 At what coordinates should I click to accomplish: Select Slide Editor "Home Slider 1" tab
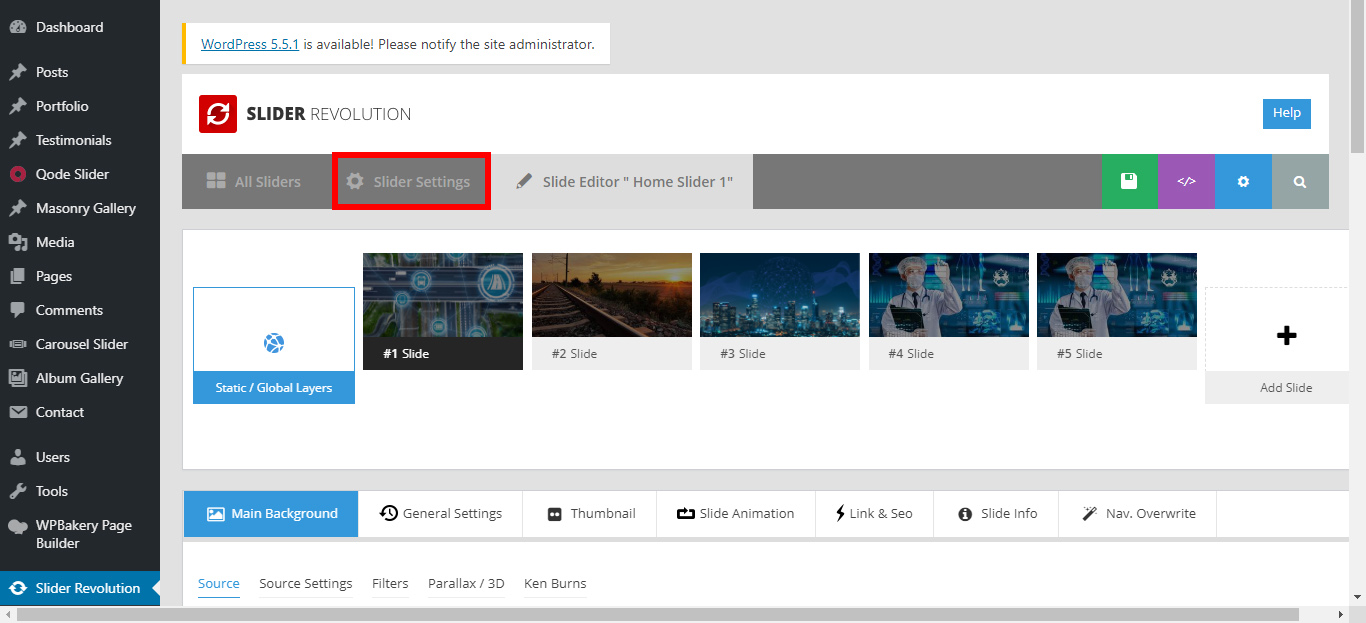coord(624,181)
